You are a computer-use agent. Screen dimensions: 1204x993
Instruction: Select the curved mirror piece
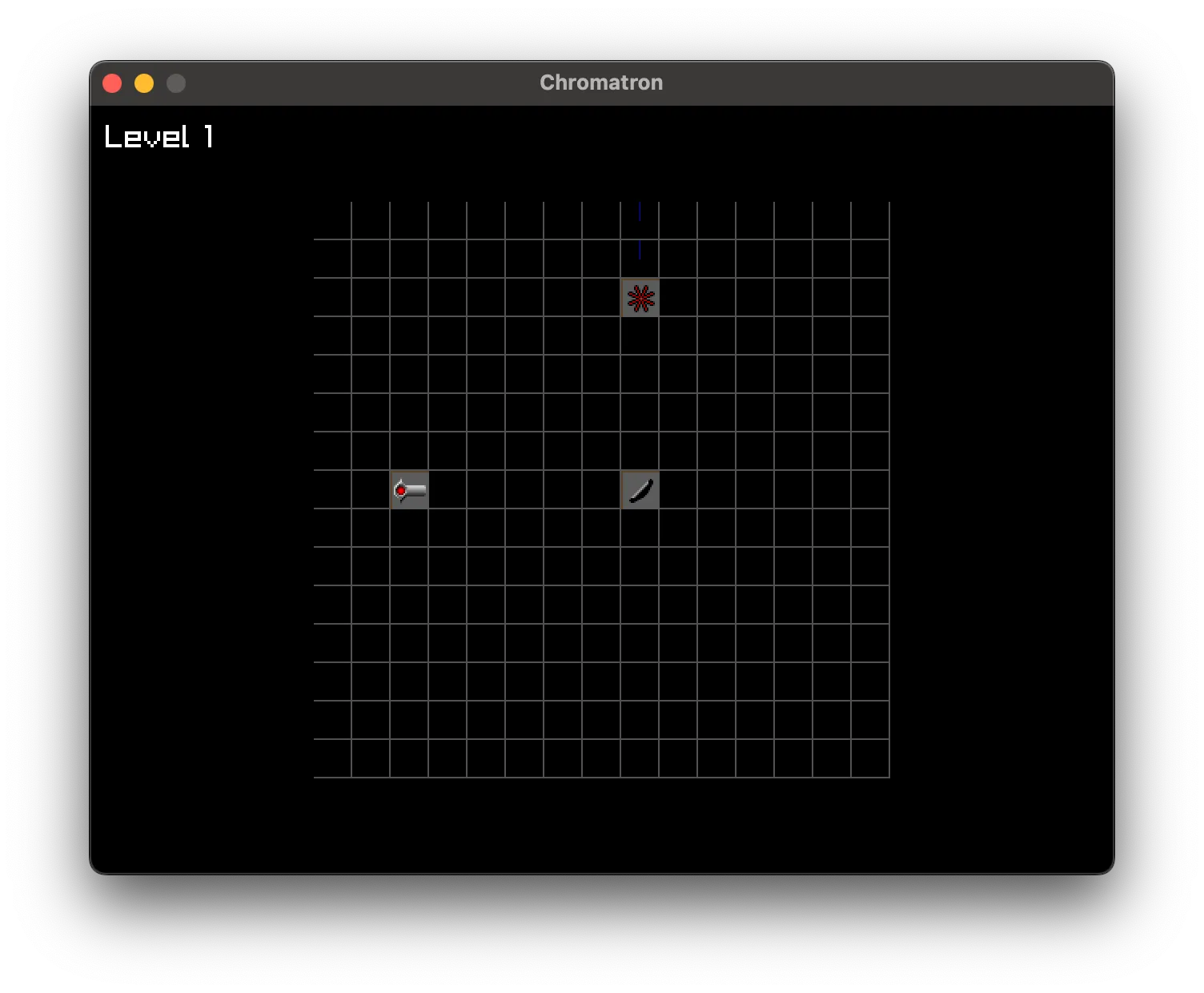[640, 489]
